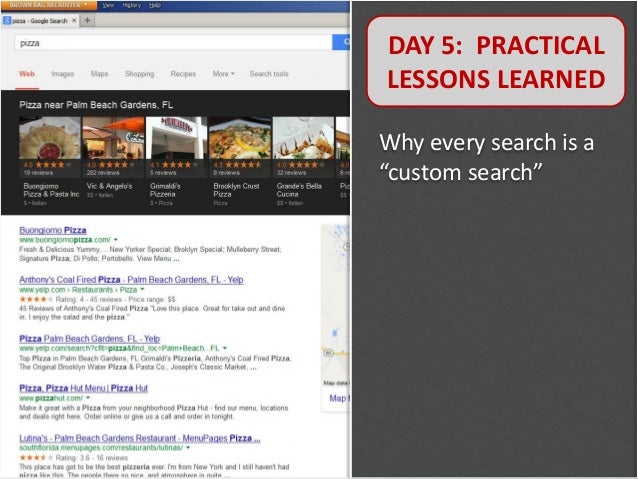The height and width of the screenshot is (479, 638).
Task: Click the Map link under the map
Action: (339, 398)
